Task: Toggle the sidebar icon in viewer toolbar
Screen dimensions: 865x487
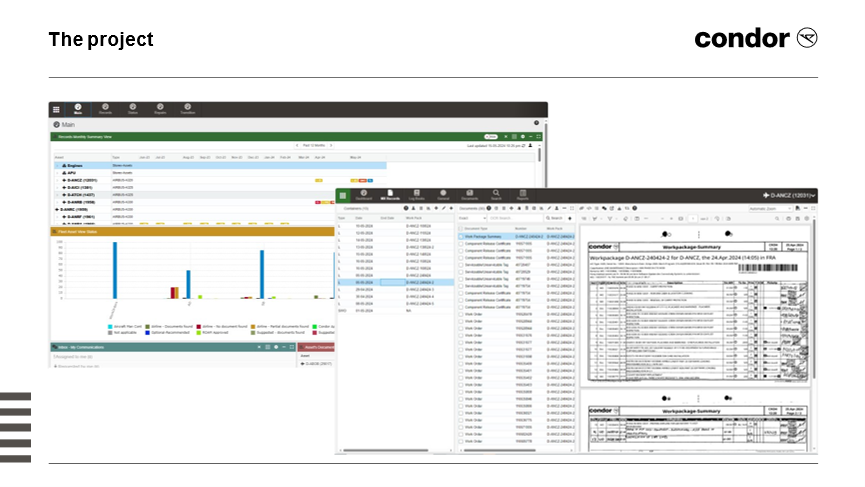Action: pyautogui.click(x=584, y=218)
